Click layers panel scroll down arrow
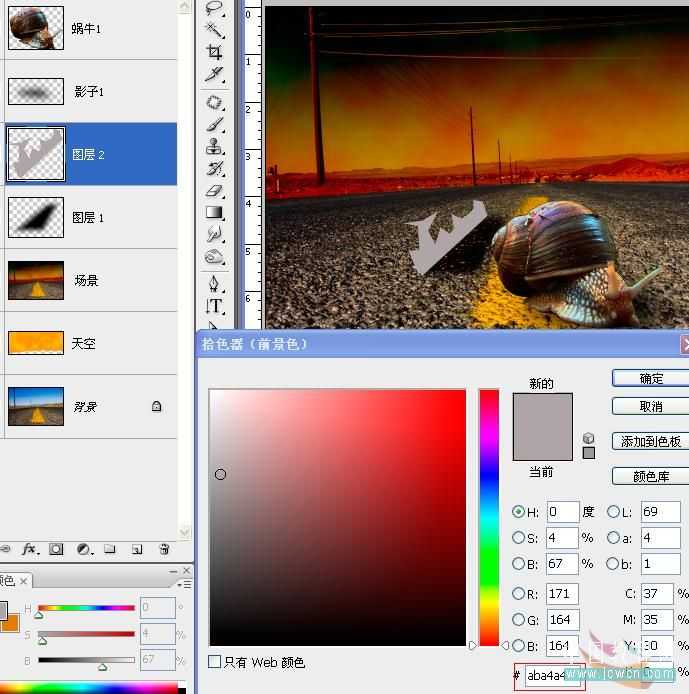Screen dimensions: 689x694 pyautogui.click(x=185, y=532)
